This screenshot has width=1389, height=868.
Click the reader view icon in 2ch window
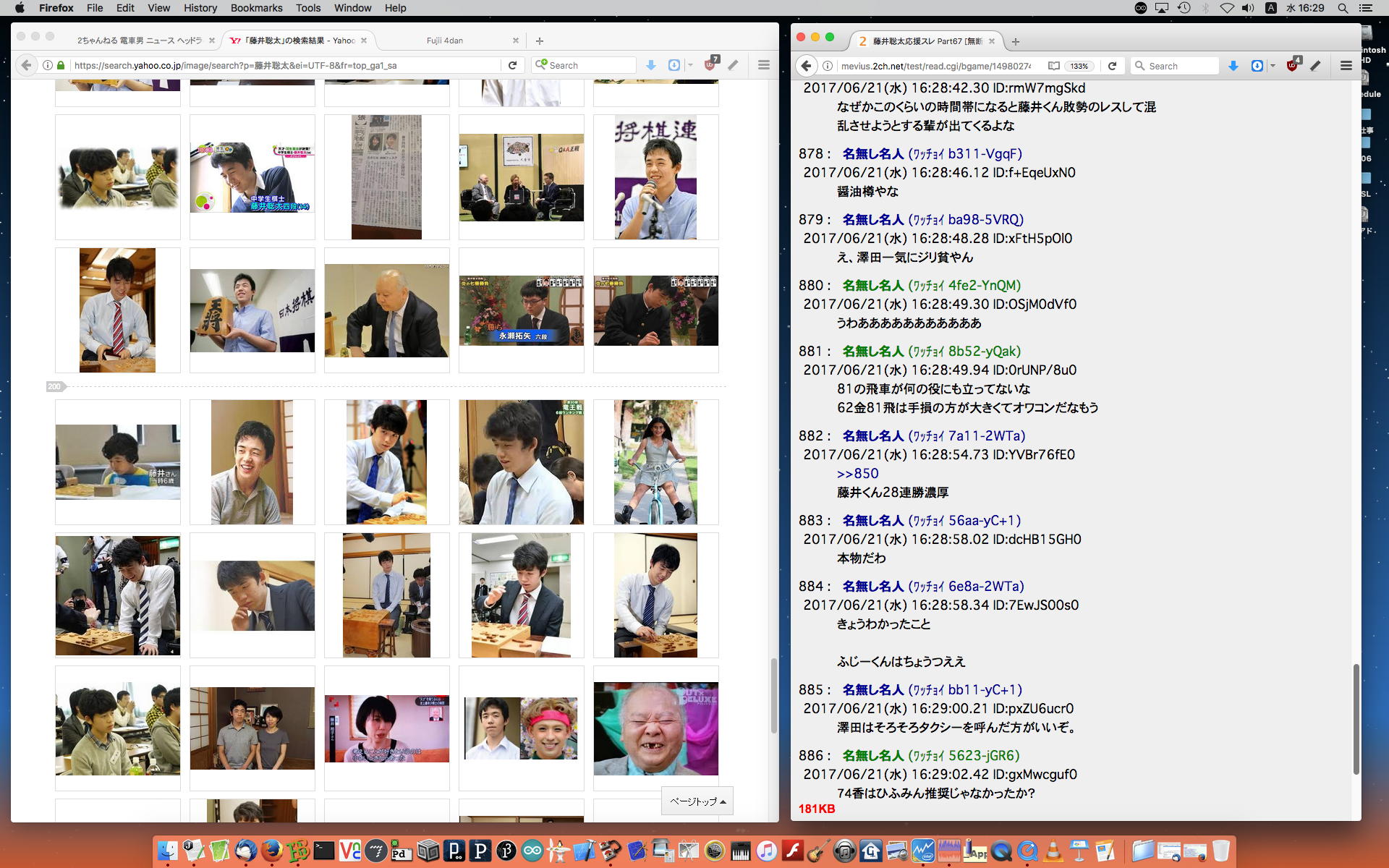coord(1054,66)
